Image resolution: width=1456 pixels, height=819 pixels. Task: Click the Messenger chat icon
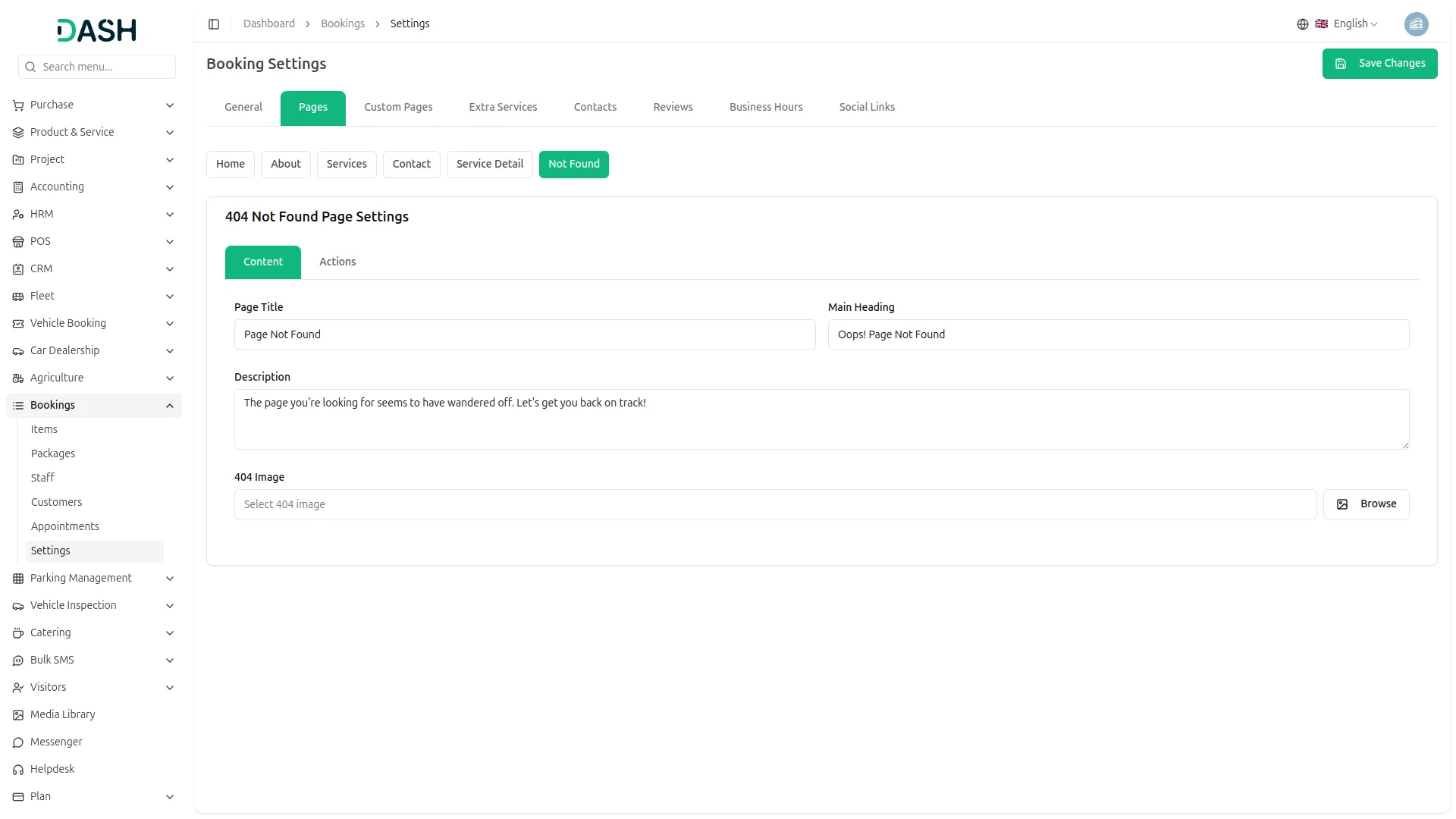18,742
